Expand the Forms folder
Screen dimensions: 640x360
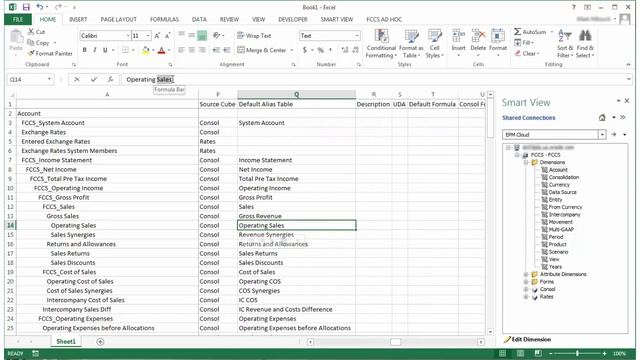(x=526, y=282)
